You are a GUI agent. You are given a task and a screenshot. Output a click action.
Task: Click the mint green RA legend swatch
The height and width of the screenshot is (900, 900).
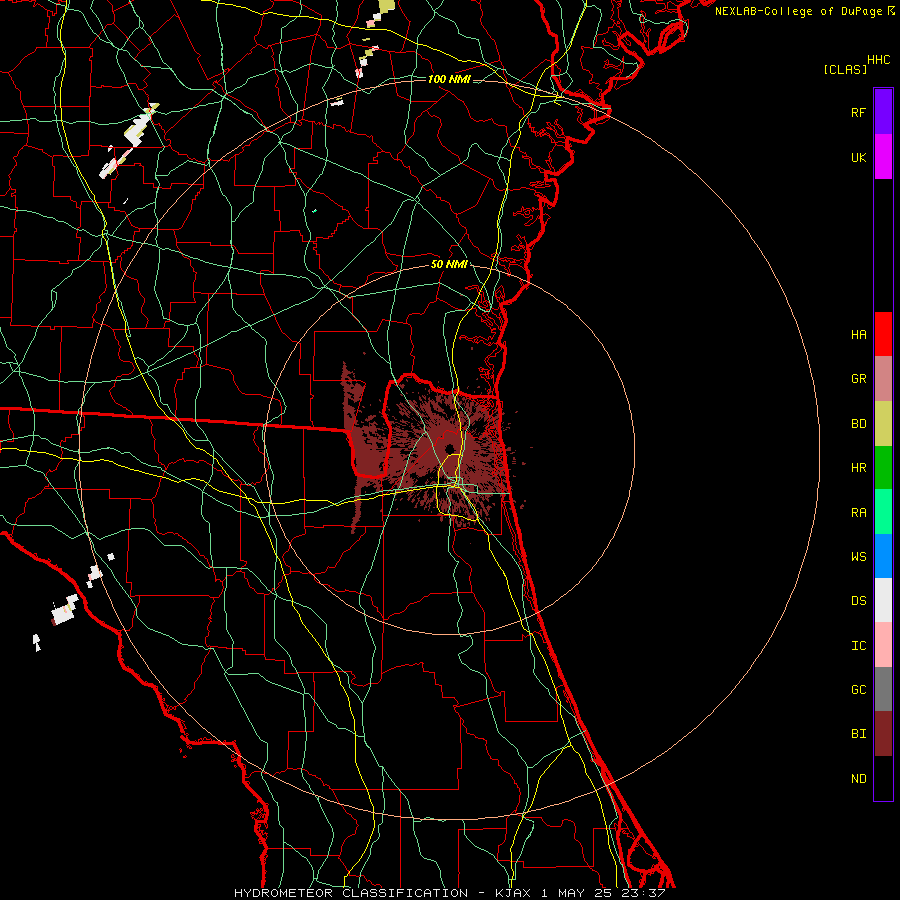point(883,512)
